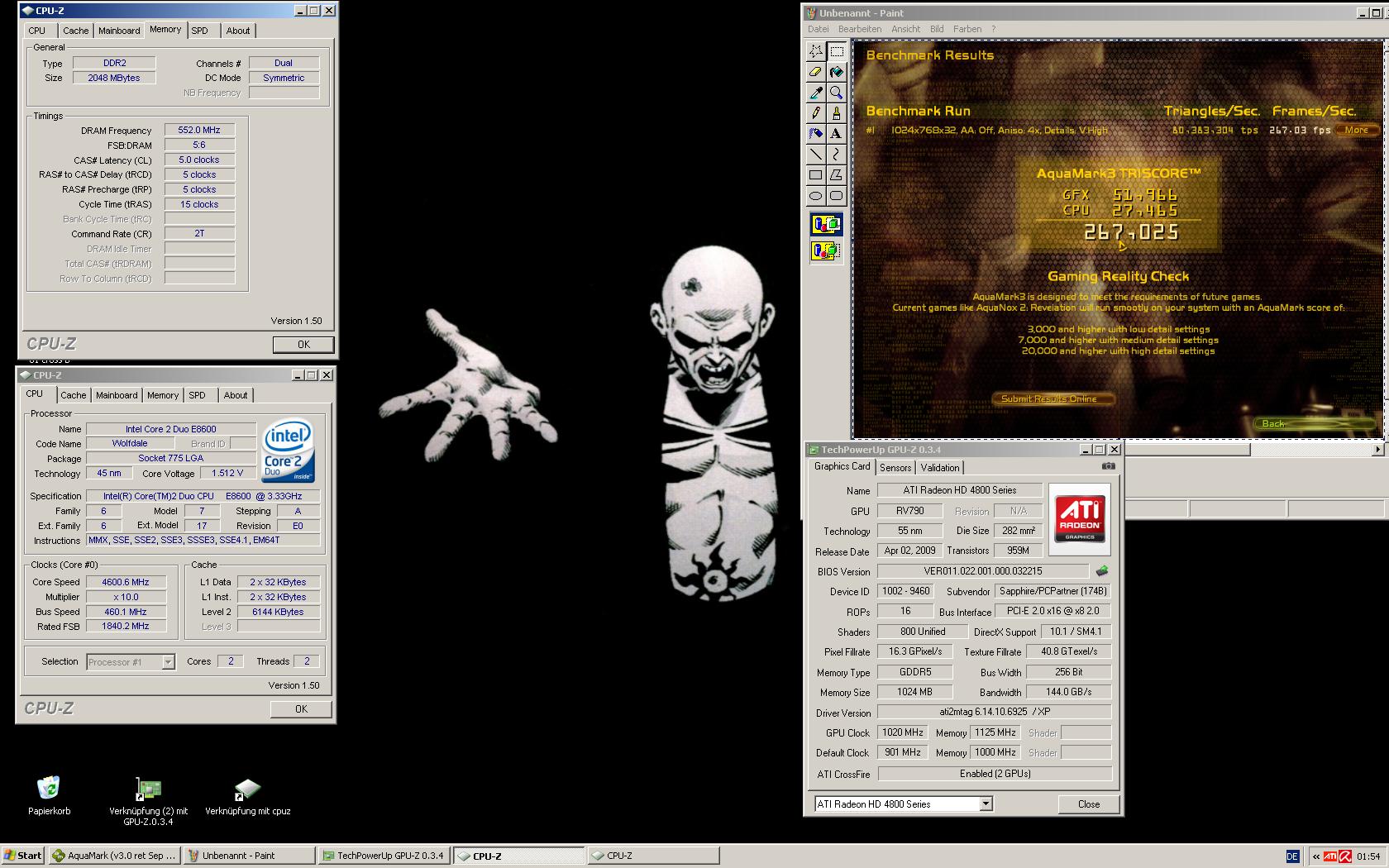This screenshot has width=1389, height=868.
Task: Click the DRAM Frequency 552.0 MHz field
Action: point(199,130)
